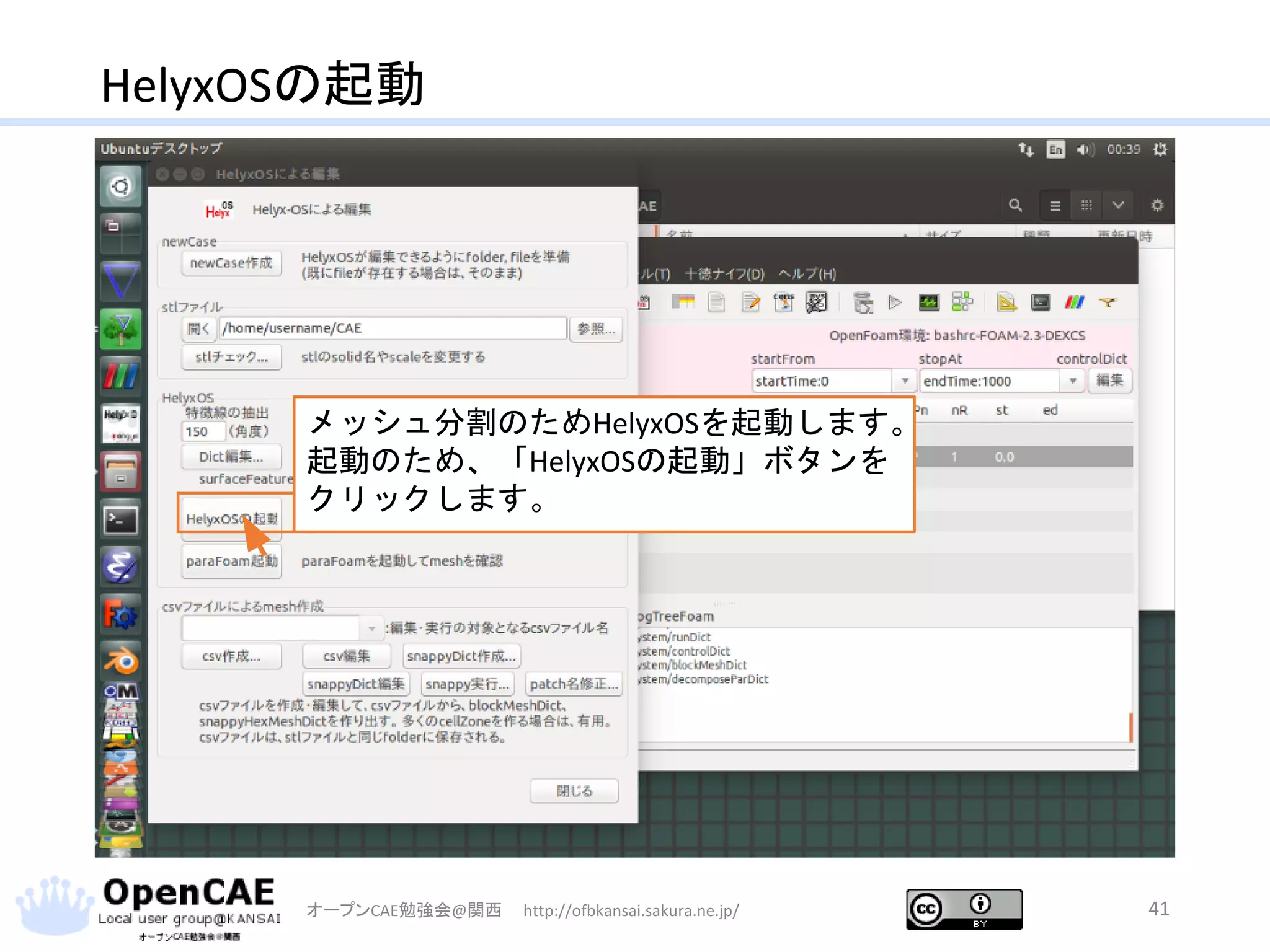Click the feature angle field showing 150
This screenshot has height=952, width=1270.
click(203, 432)
